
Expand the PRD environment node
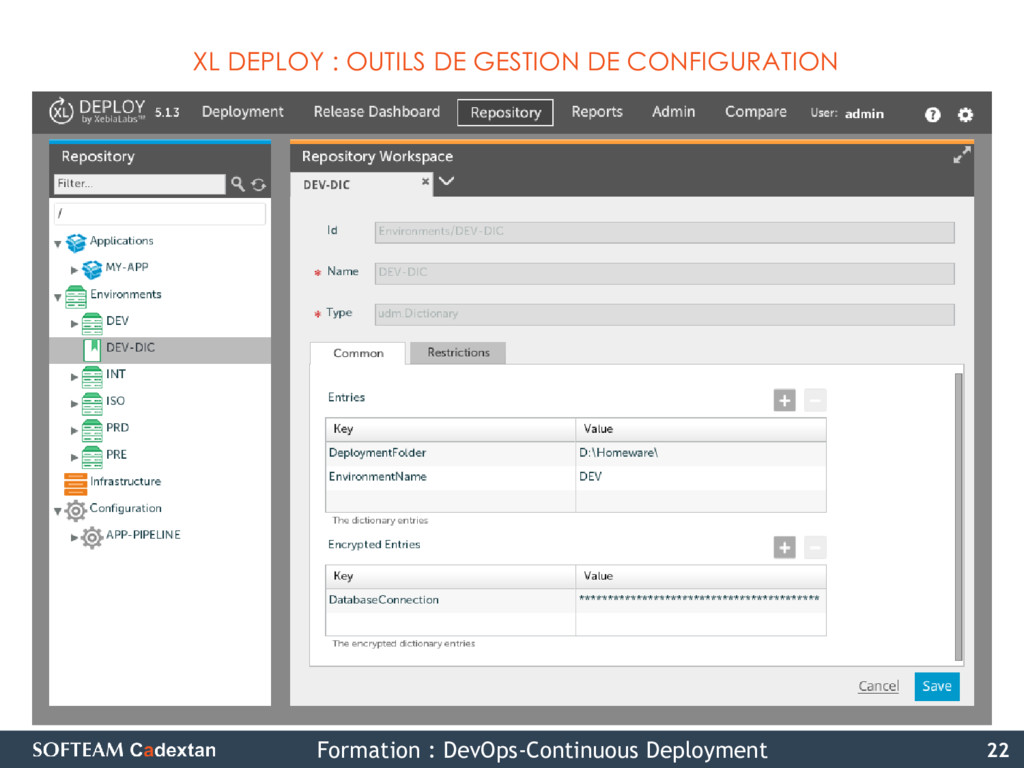(74, 430)
